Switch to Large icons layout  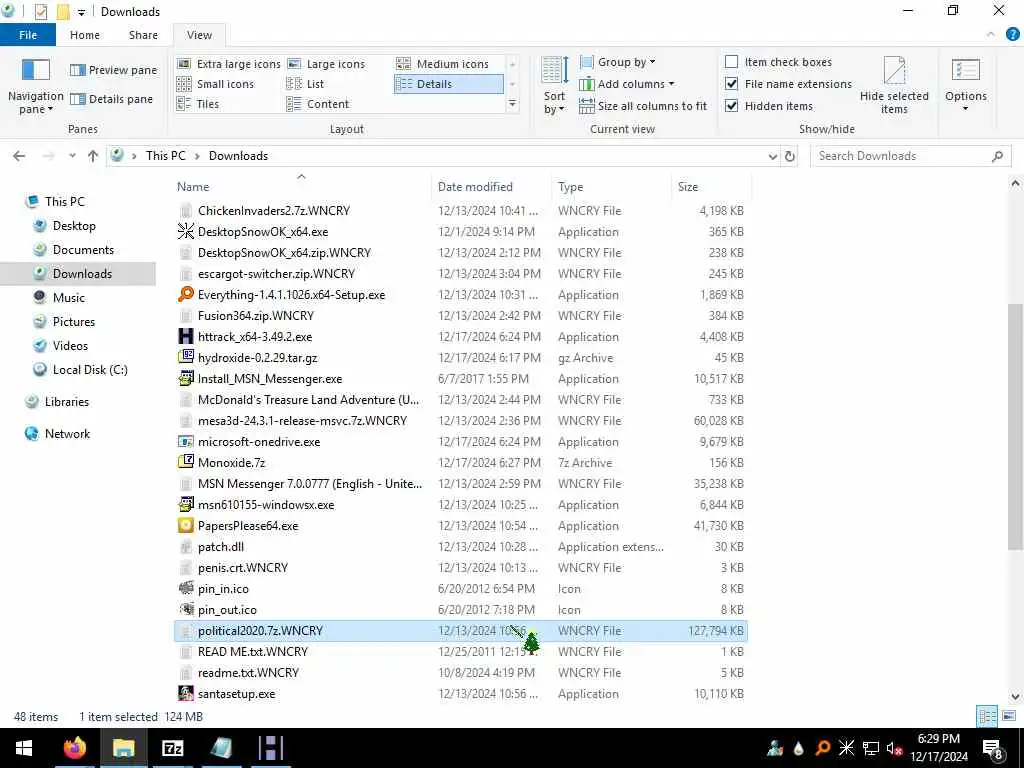326,64
